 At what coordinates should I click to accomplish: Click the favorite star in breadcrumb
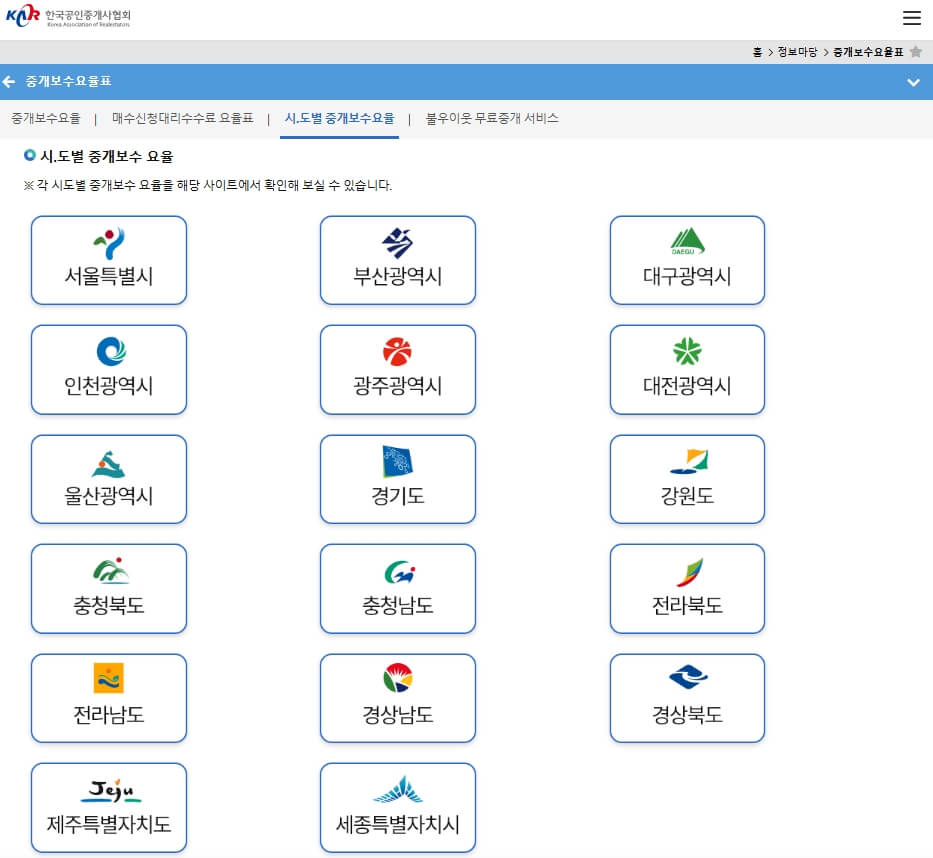(x=916, y=52)
